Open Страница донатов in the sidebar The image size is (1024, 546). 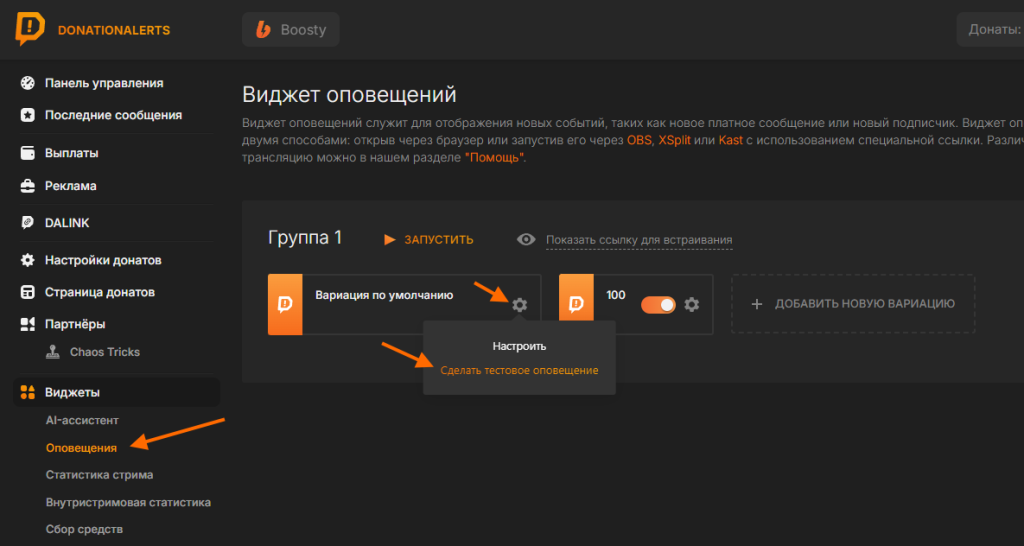tap(100, 292)
